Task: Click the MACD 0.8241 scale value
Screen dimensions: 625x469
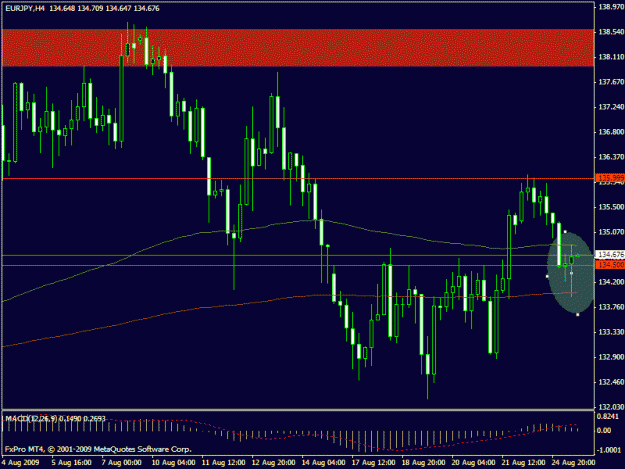Action: coord(607,416)
